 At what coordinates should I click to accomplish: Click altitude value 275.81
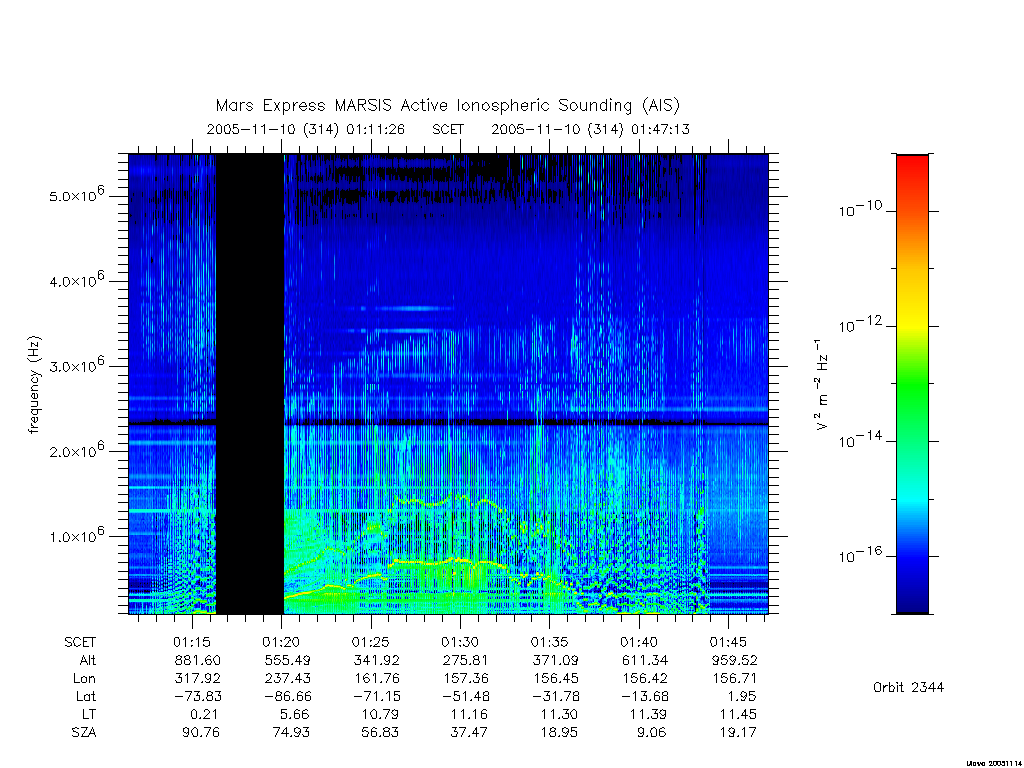[x=466, y=660]
